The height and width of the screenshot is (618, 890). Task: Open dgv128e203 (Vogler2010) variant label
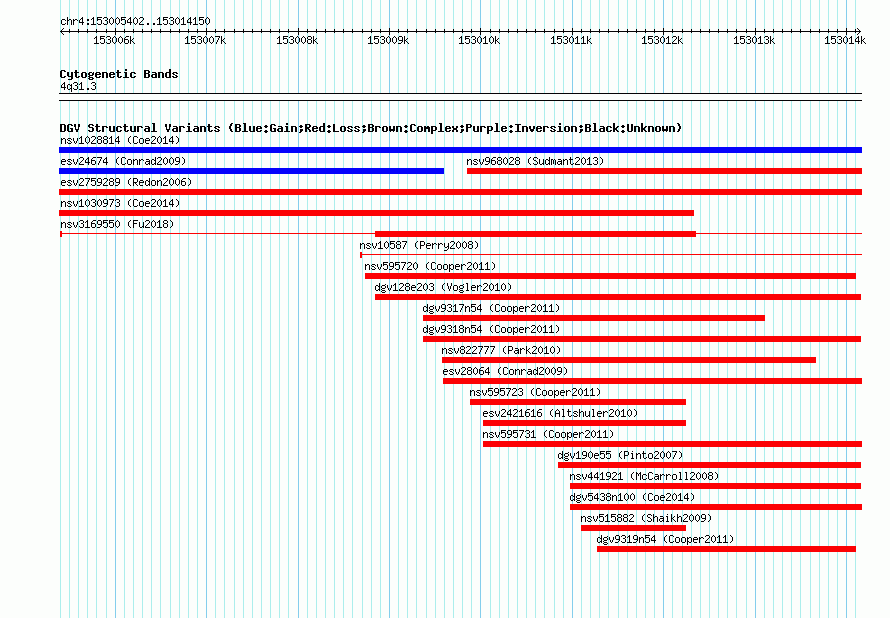click(443, 287)
